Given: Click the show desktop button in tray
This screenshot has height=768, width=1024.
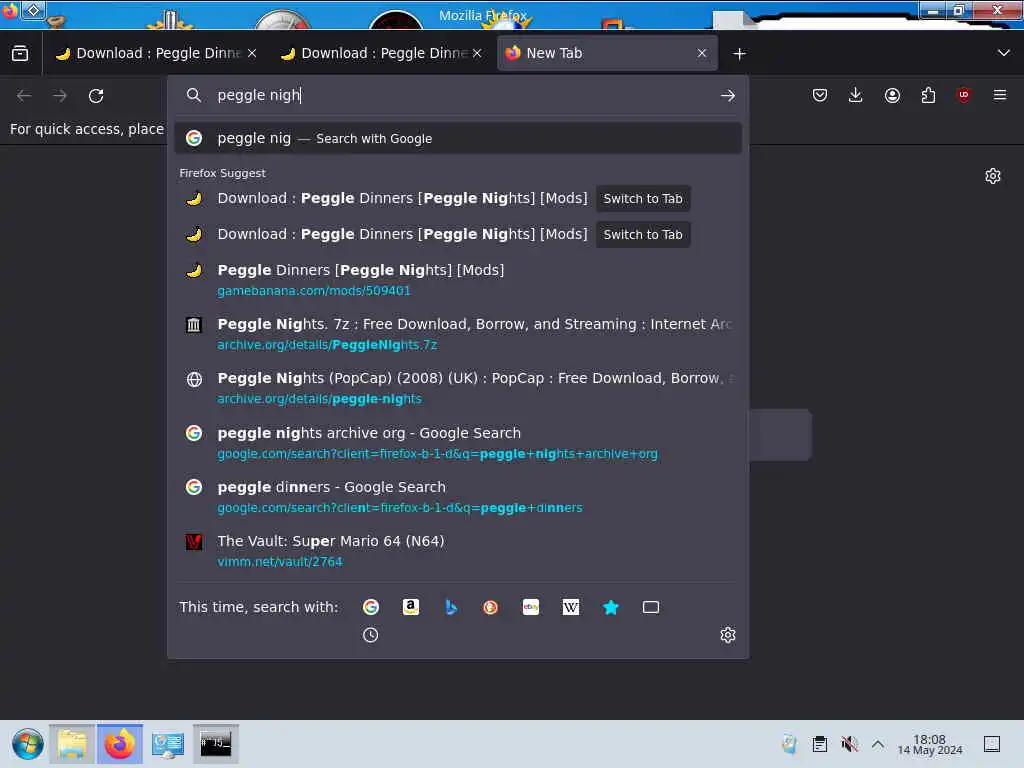Looking at the screenshot, I should 991,744.
